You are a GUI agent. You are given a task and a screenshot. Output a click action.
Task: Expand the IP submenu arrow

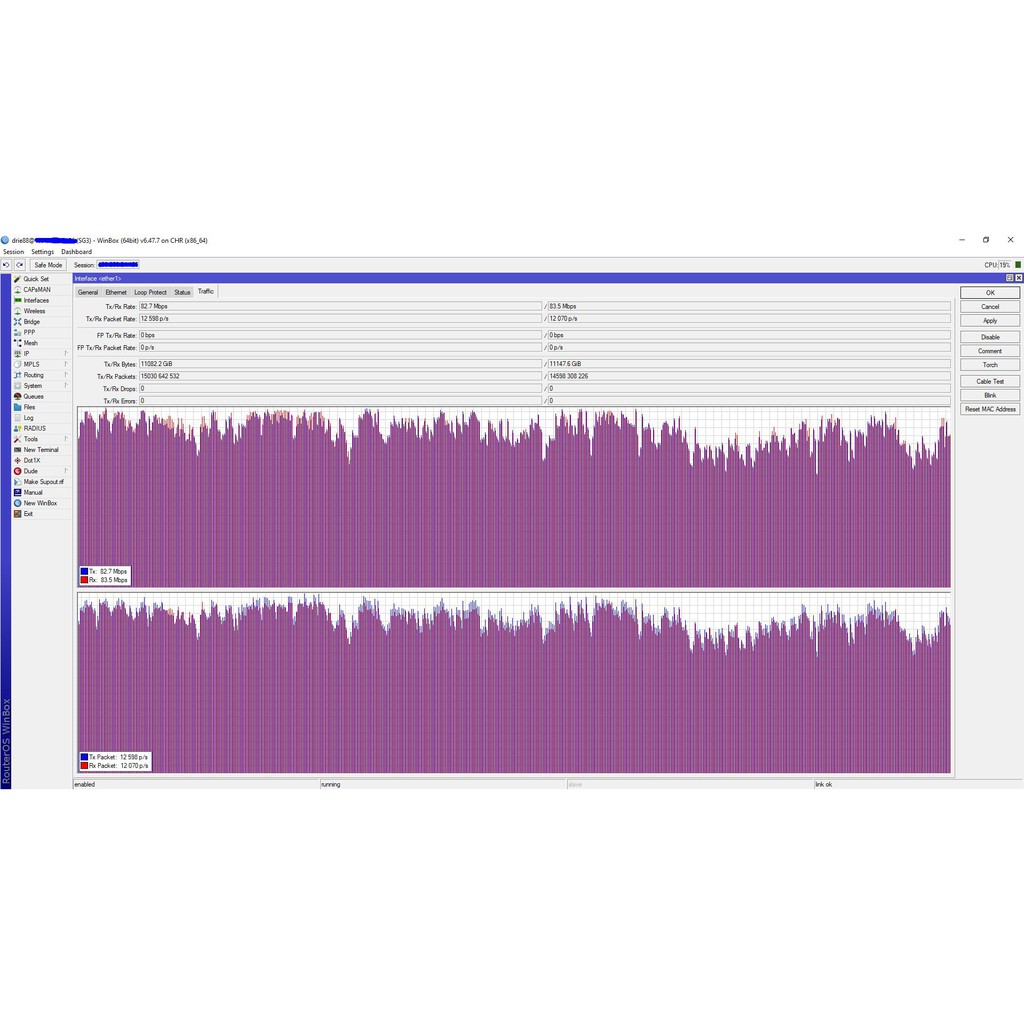pos(66,353)
